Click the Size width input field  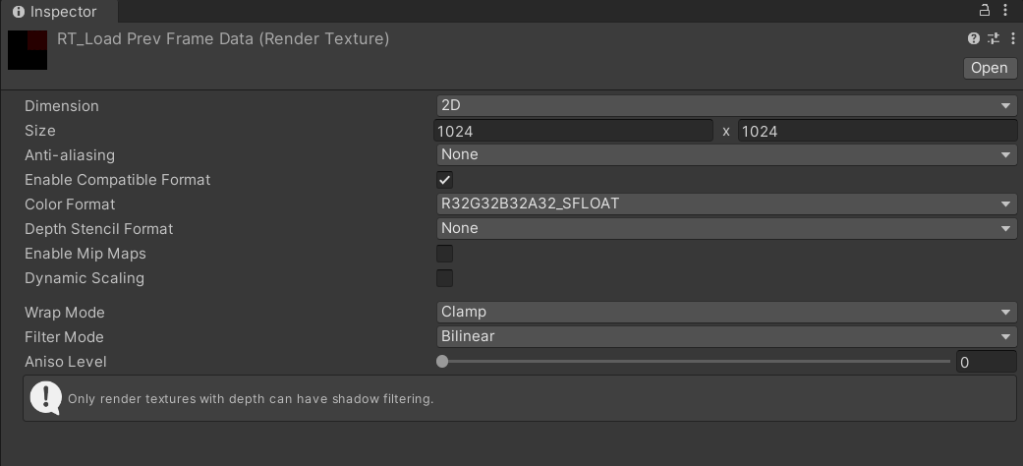573,131
